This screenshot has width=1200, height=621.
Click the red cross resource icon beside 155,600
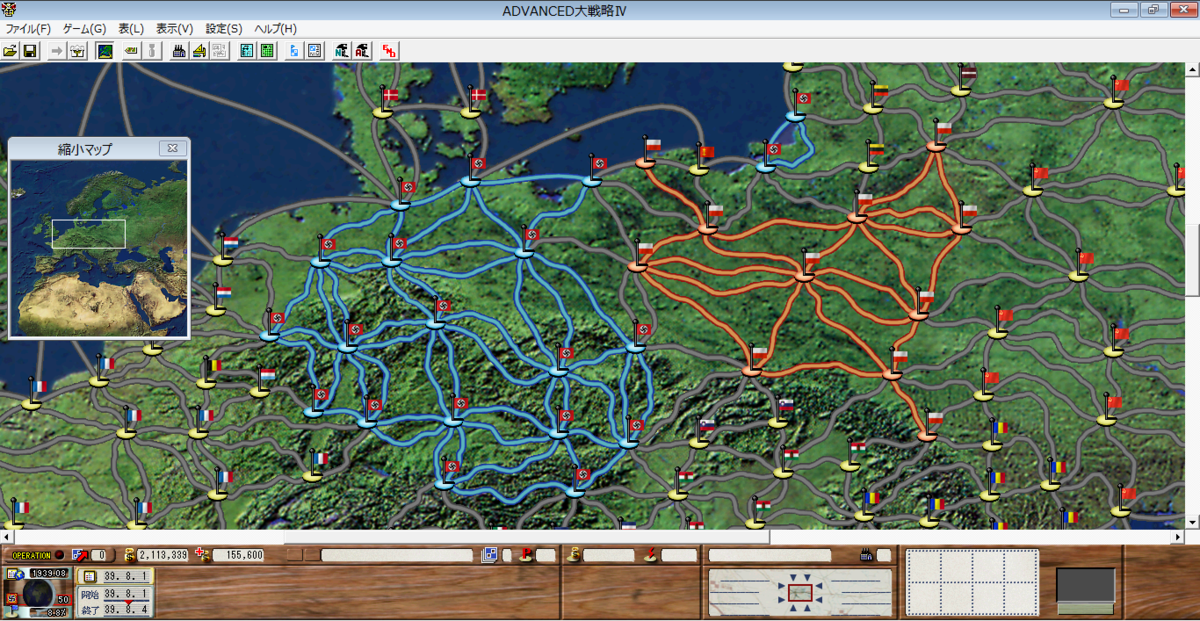(x=203, y=555)
